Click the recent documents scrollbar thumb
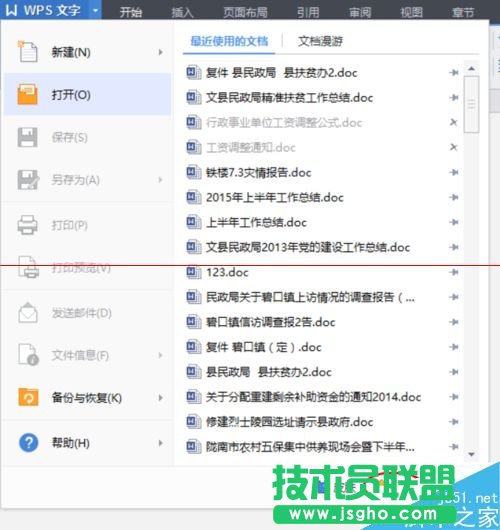Screen dimensions: 500x530 (x=471, y=104)
